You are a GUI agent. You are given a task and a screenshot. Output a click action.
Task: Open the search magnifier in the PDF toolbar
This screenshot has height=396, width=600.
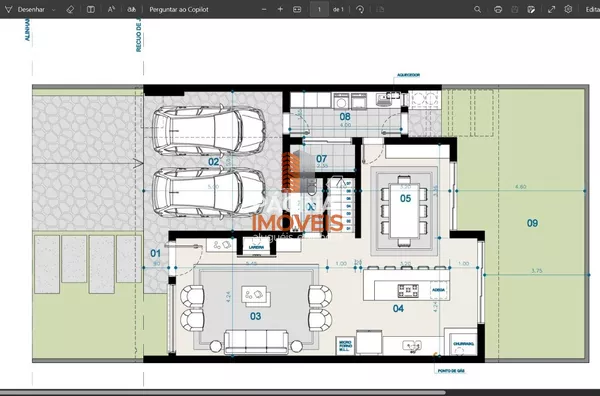pyautogui.click(x=477, y=9)
